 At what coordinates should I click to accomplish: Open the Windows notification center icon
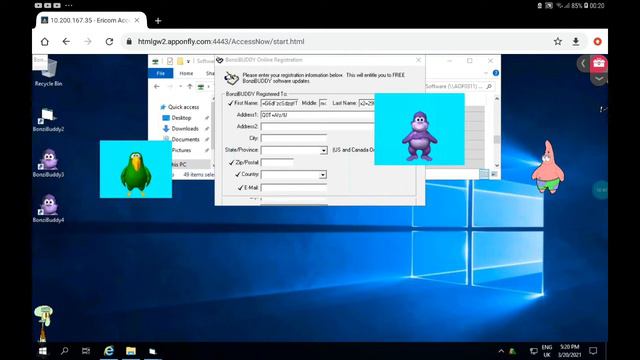tap(593, 351)
